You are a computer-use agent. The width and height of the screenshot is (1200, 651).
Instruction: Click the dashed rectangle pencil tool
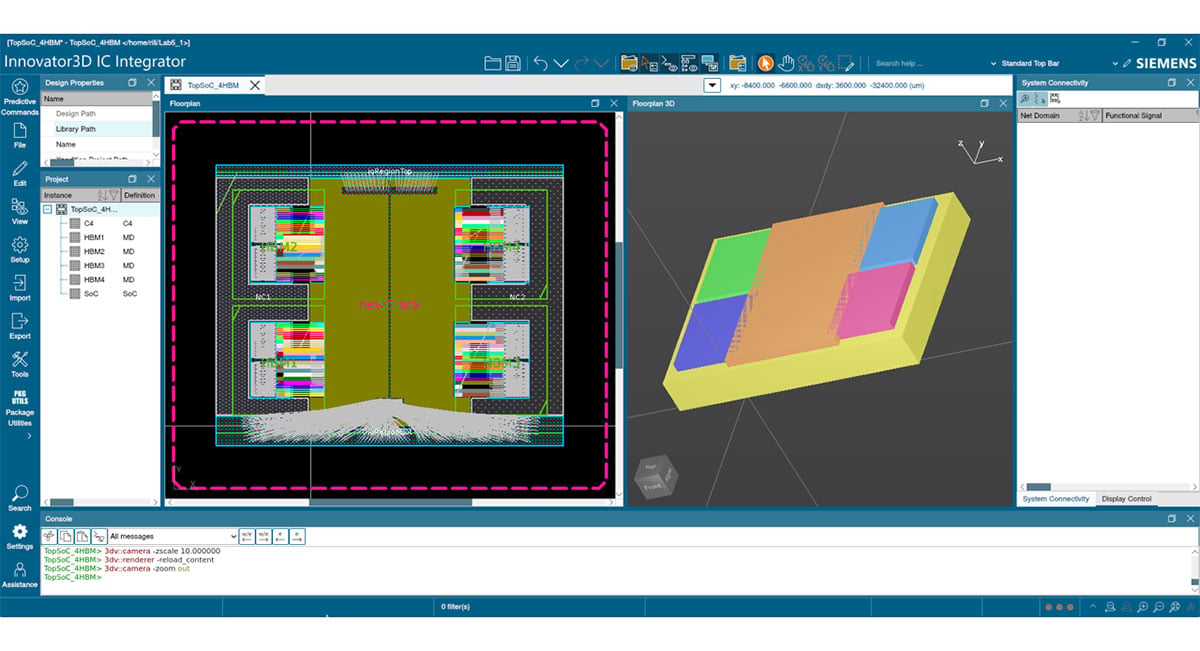pos(846,63)
